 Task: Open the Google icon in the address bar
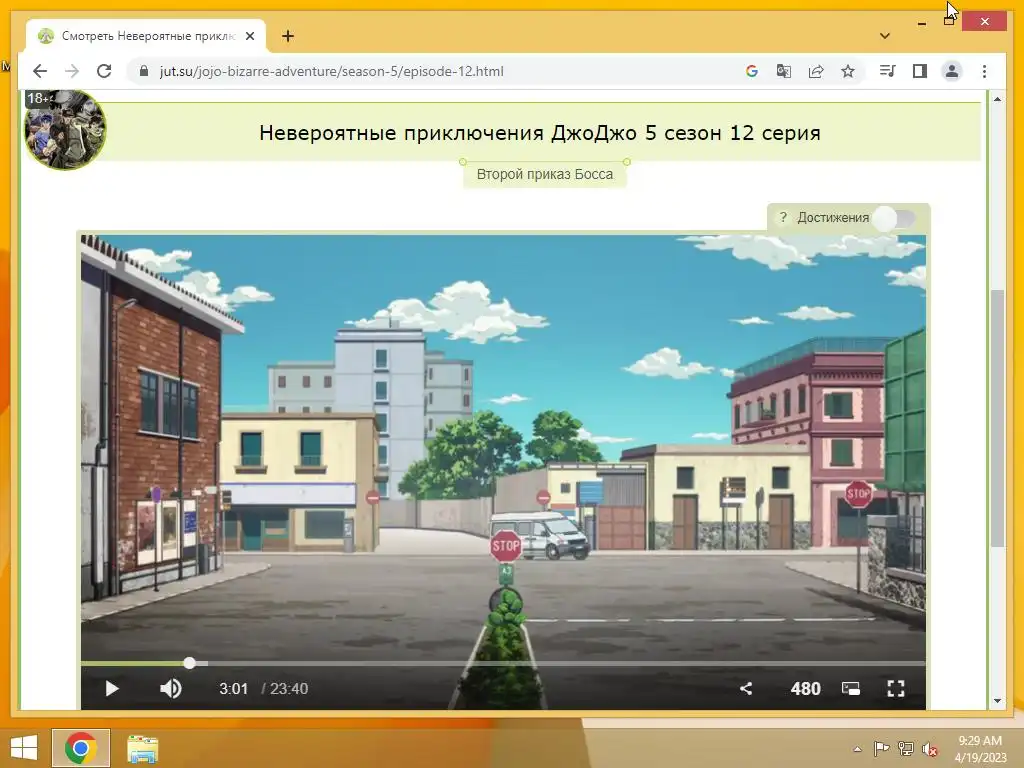tap(752, 71)
